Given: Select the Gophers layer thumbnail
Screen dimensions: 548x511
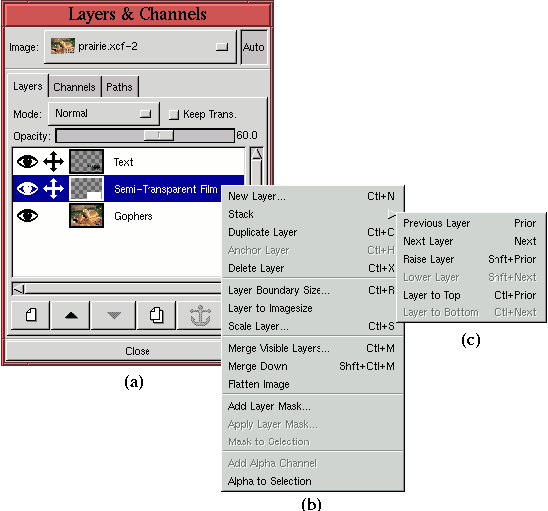Looking at the screenshot, I should pyautogui.click(x=86, y=216).
